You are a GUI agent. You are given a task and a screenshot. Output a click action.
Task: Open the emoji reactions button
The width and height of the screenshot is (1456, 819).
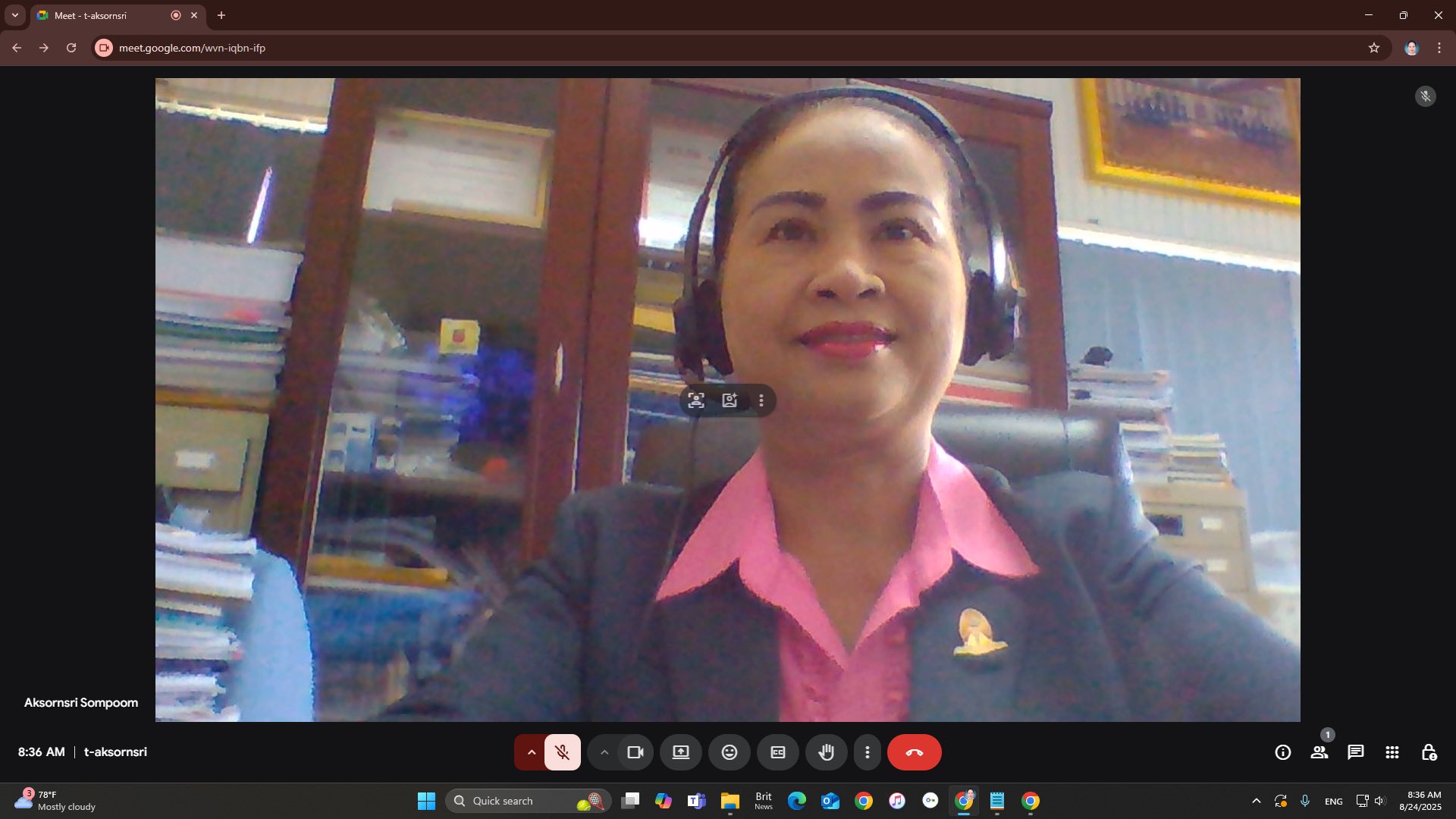pos(730,752)
